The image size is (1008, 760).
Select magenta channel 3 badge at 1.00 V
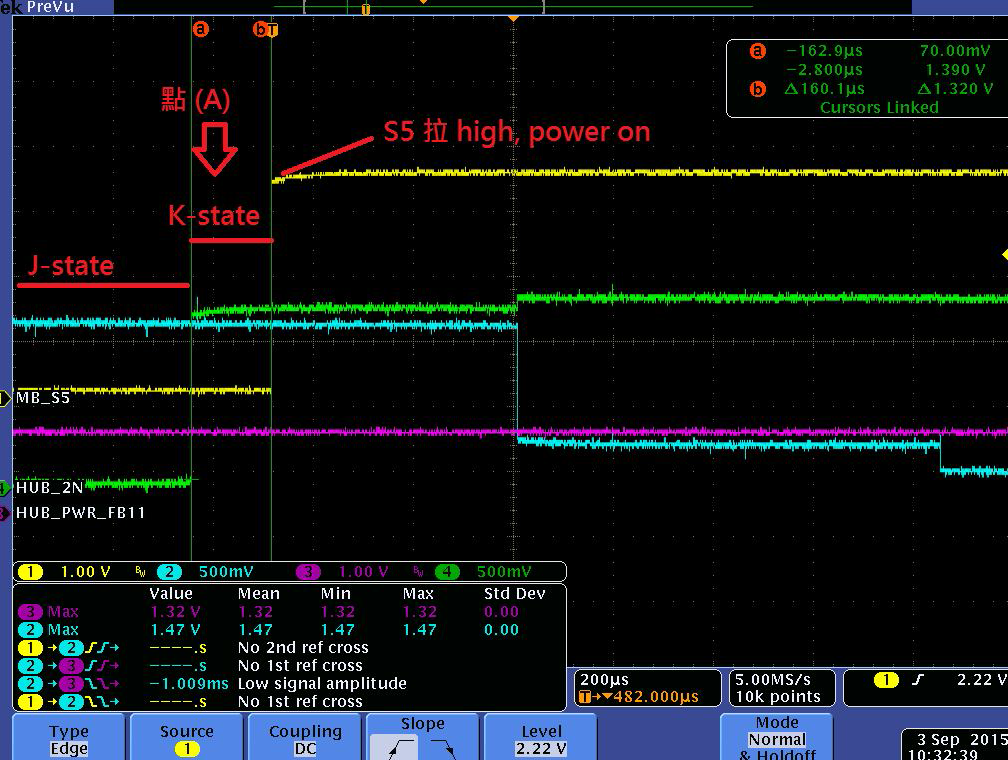click(308, 572)
